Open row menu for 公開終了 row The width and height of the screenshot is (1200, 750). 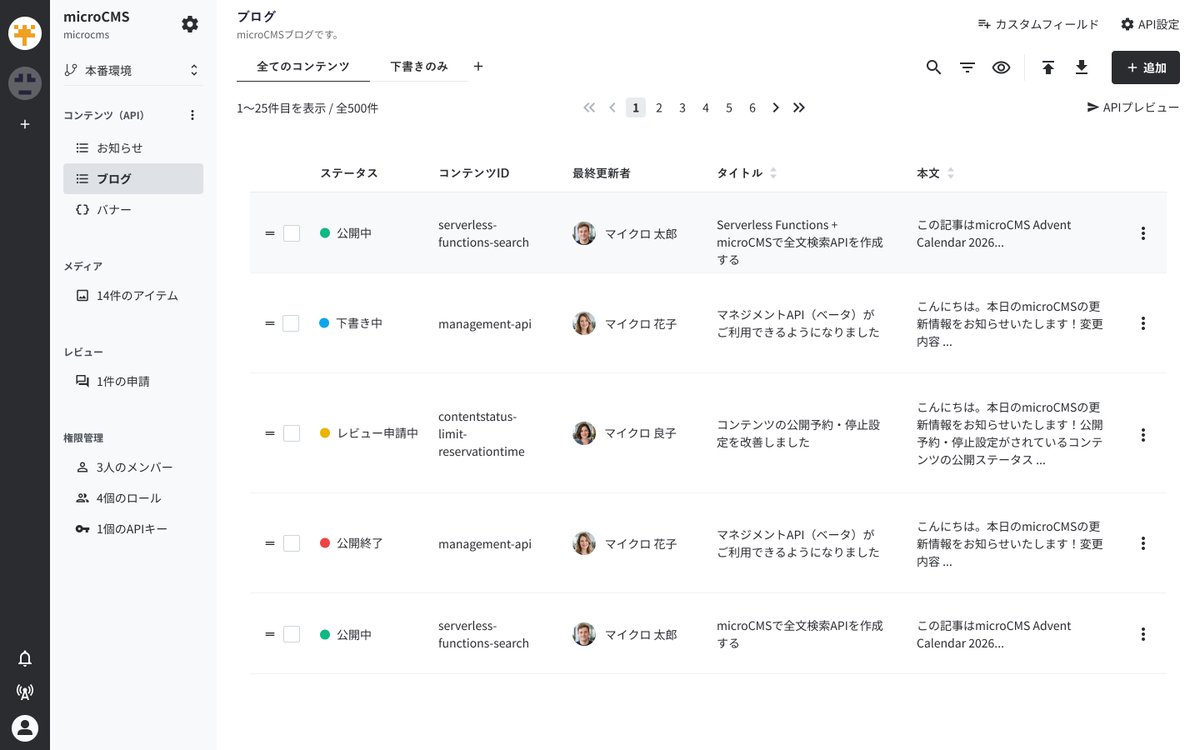[x=1143, y=543]
